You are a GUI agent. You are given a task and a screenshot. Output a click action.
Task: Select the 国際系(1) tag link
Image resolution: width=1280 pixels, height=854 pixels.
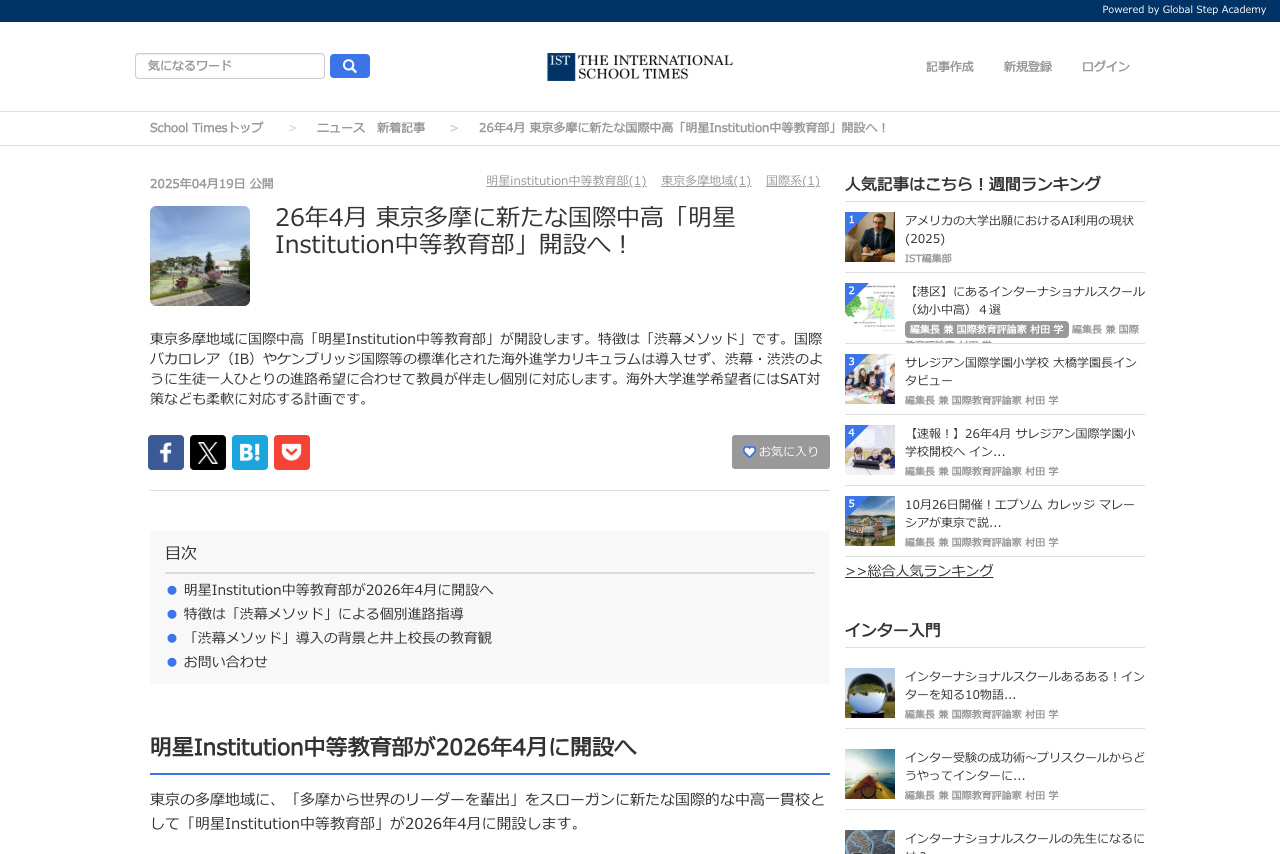(792, 181)
